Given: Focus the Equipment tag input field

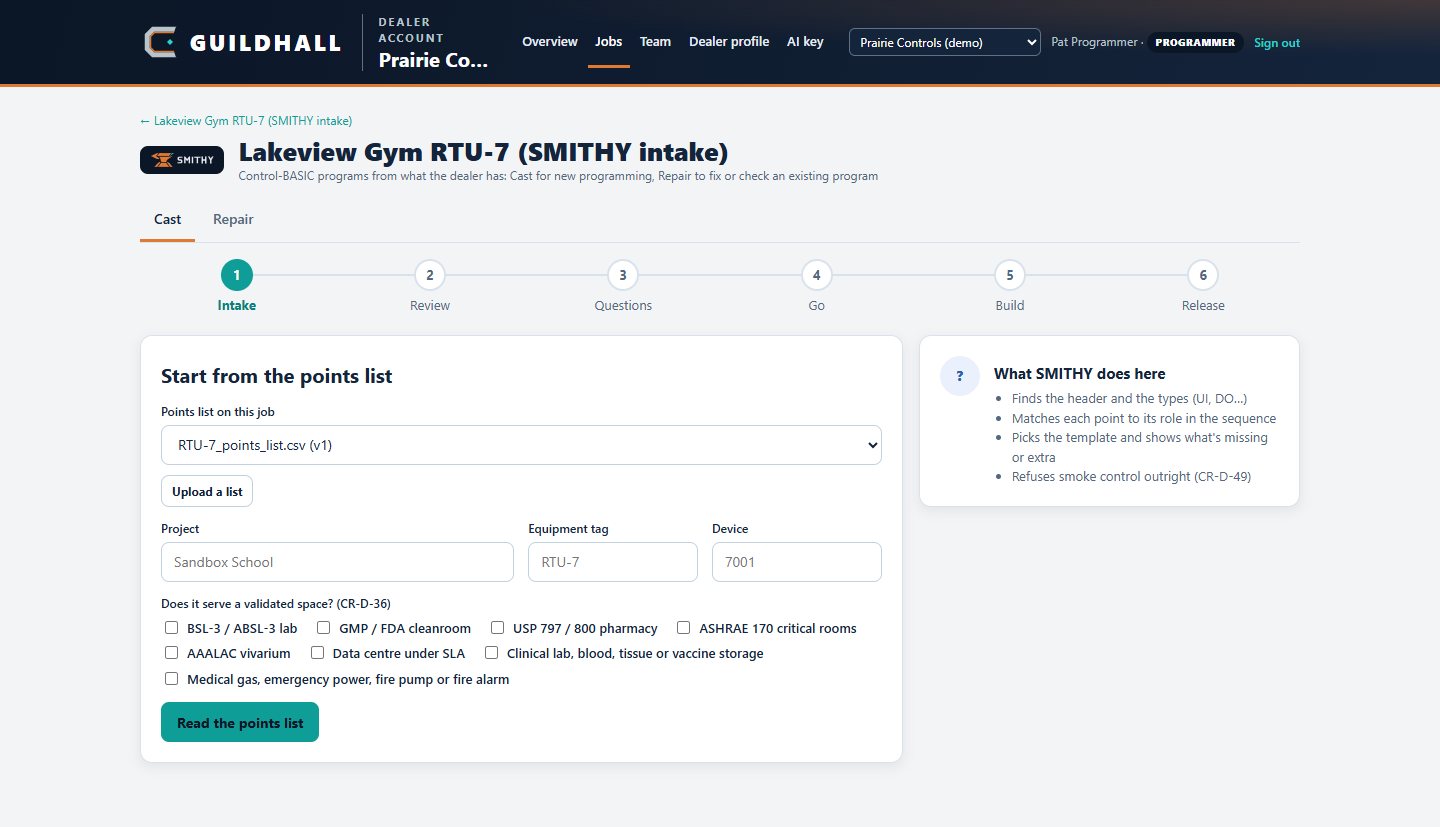Looking at the screenshot, I should click(x=613, y=562).
